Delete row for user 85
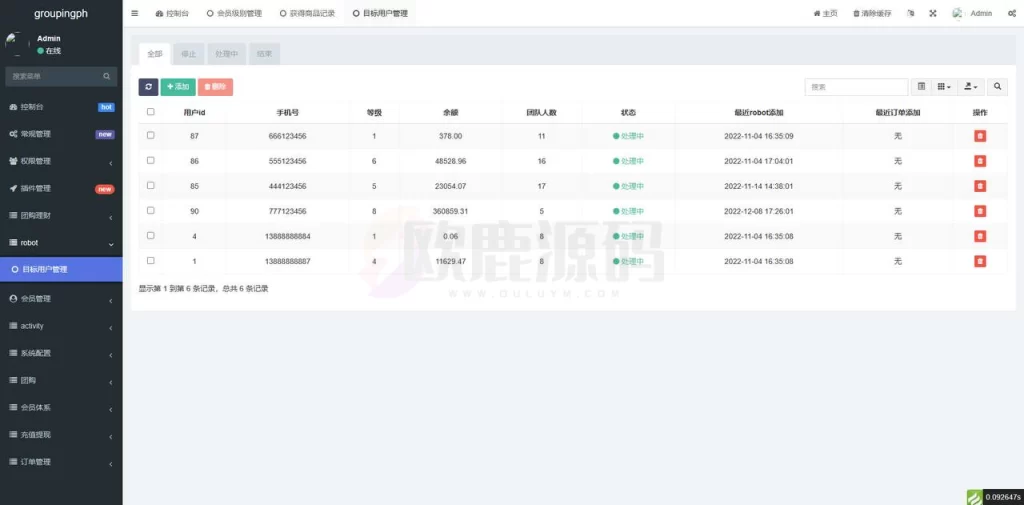1024x505 pixels. pyautogui.click(x=980, y=186)
